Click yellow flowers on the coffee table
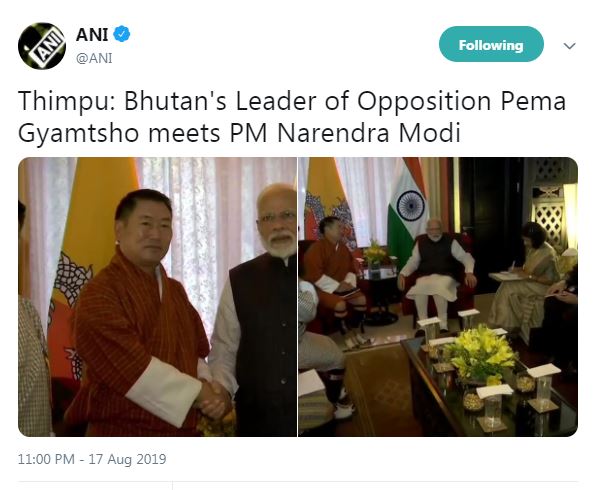 pos(476,350)
